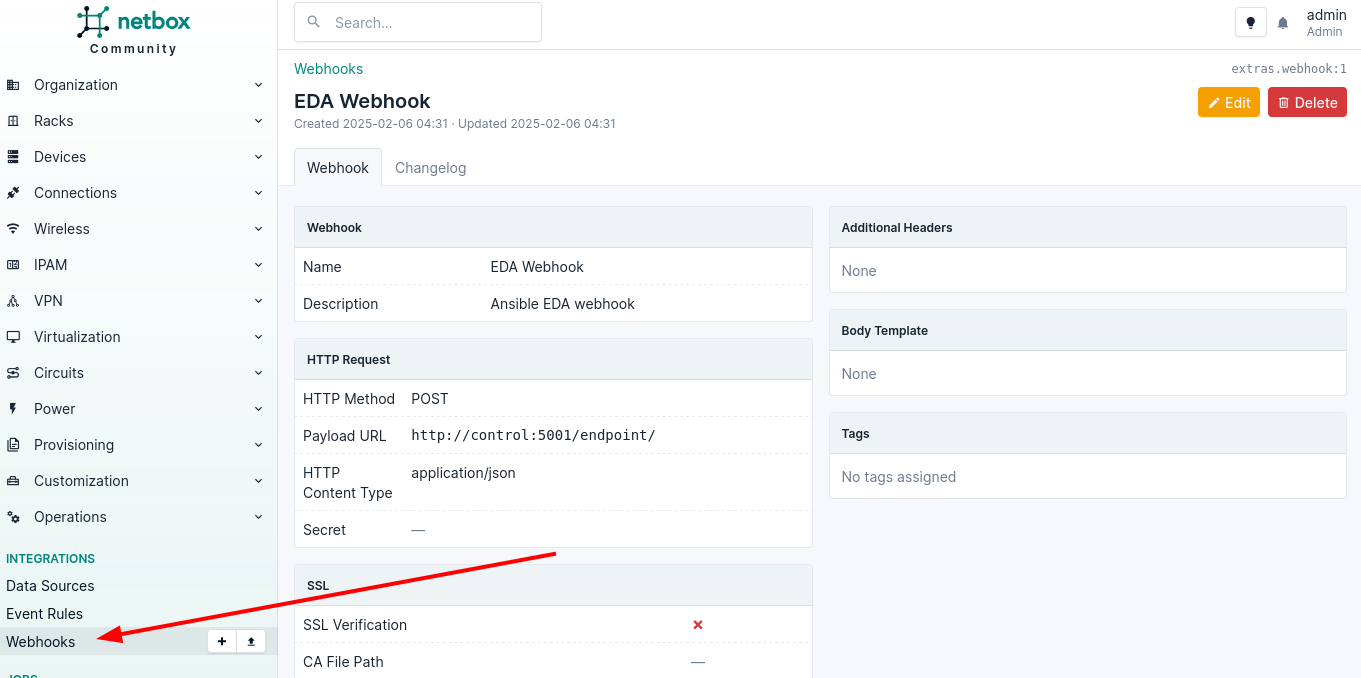The height and width of the screenshot is (678, 1361).
Task: Add a webhook with plus icon
Action: [222, 642]
